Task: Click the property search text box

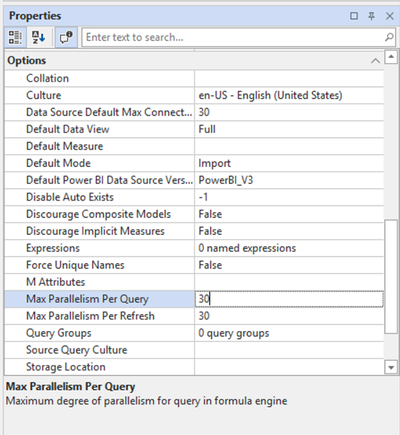Action: 233,37
